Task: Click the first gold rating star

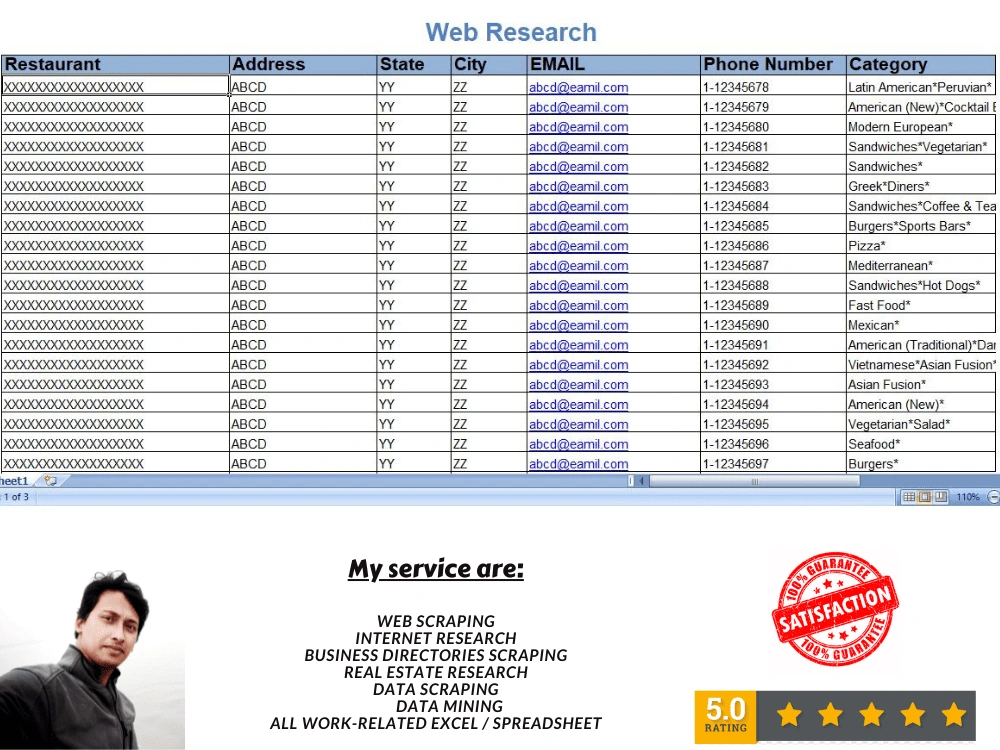Action: pyautogui.click(x=790, y=714)
